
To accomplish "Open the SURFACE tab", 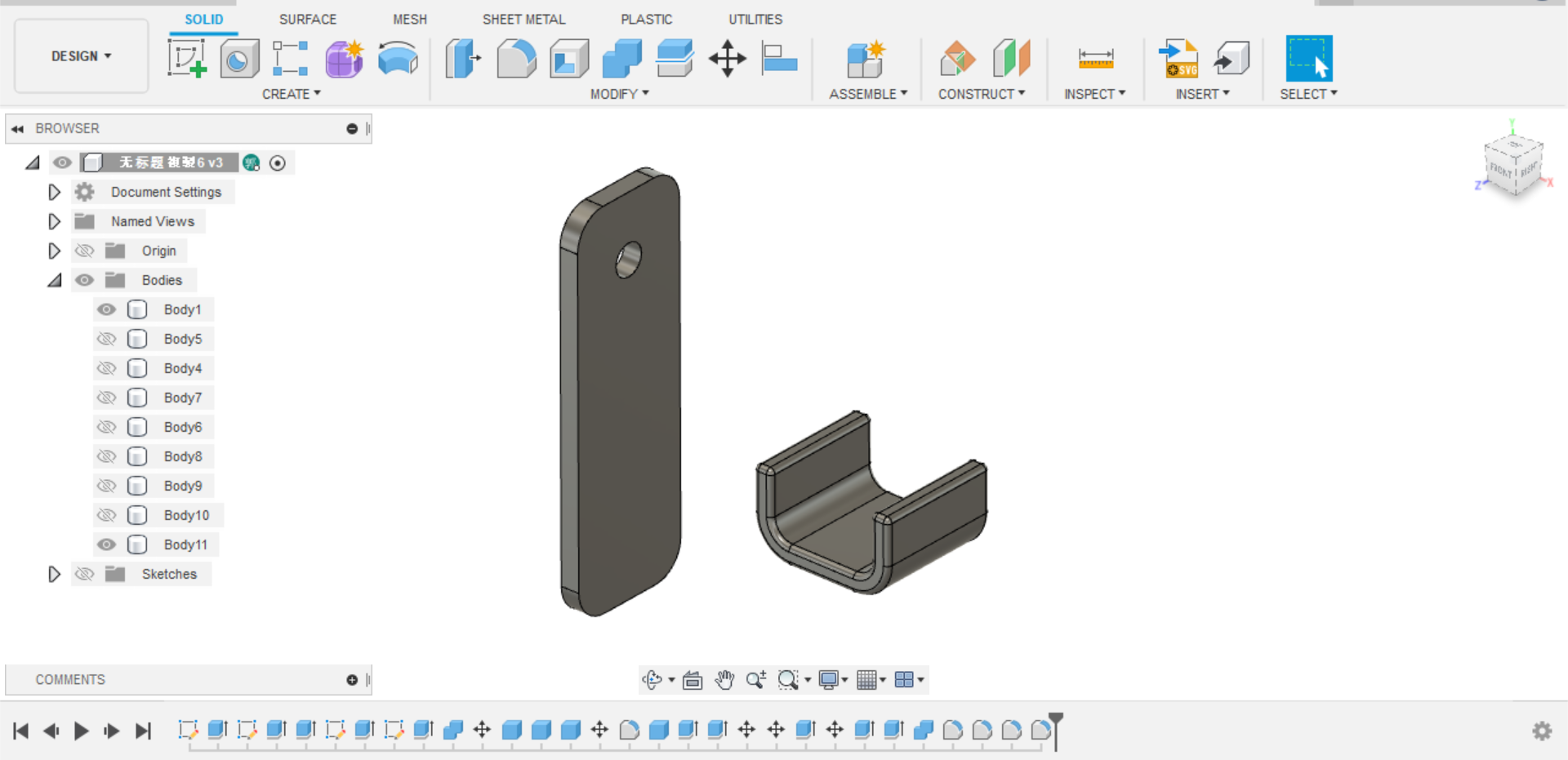I will coord(308,19).
